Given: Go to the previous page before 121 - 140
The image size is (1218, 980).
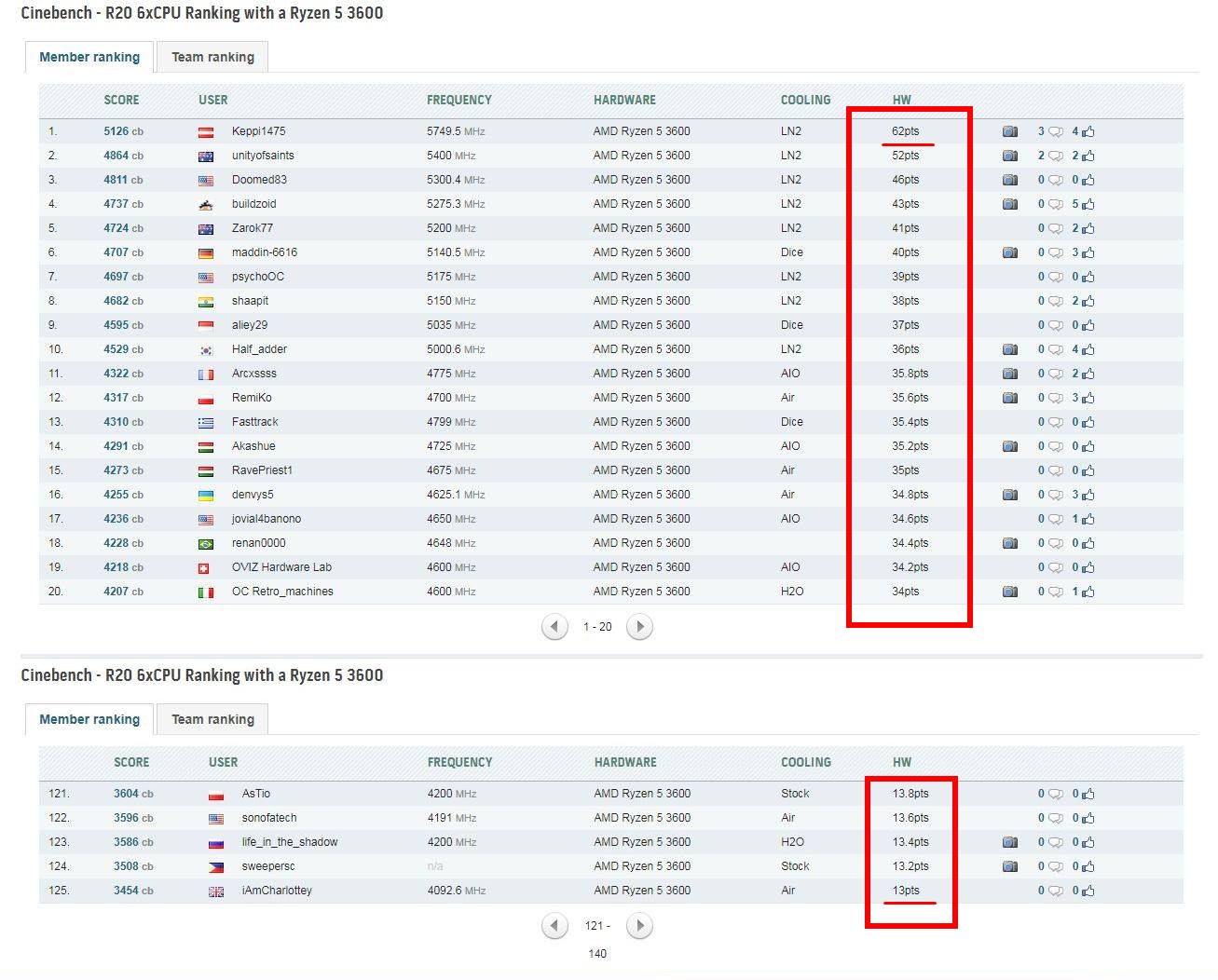Looking at the screenshot, I should [x=554, y=926].
